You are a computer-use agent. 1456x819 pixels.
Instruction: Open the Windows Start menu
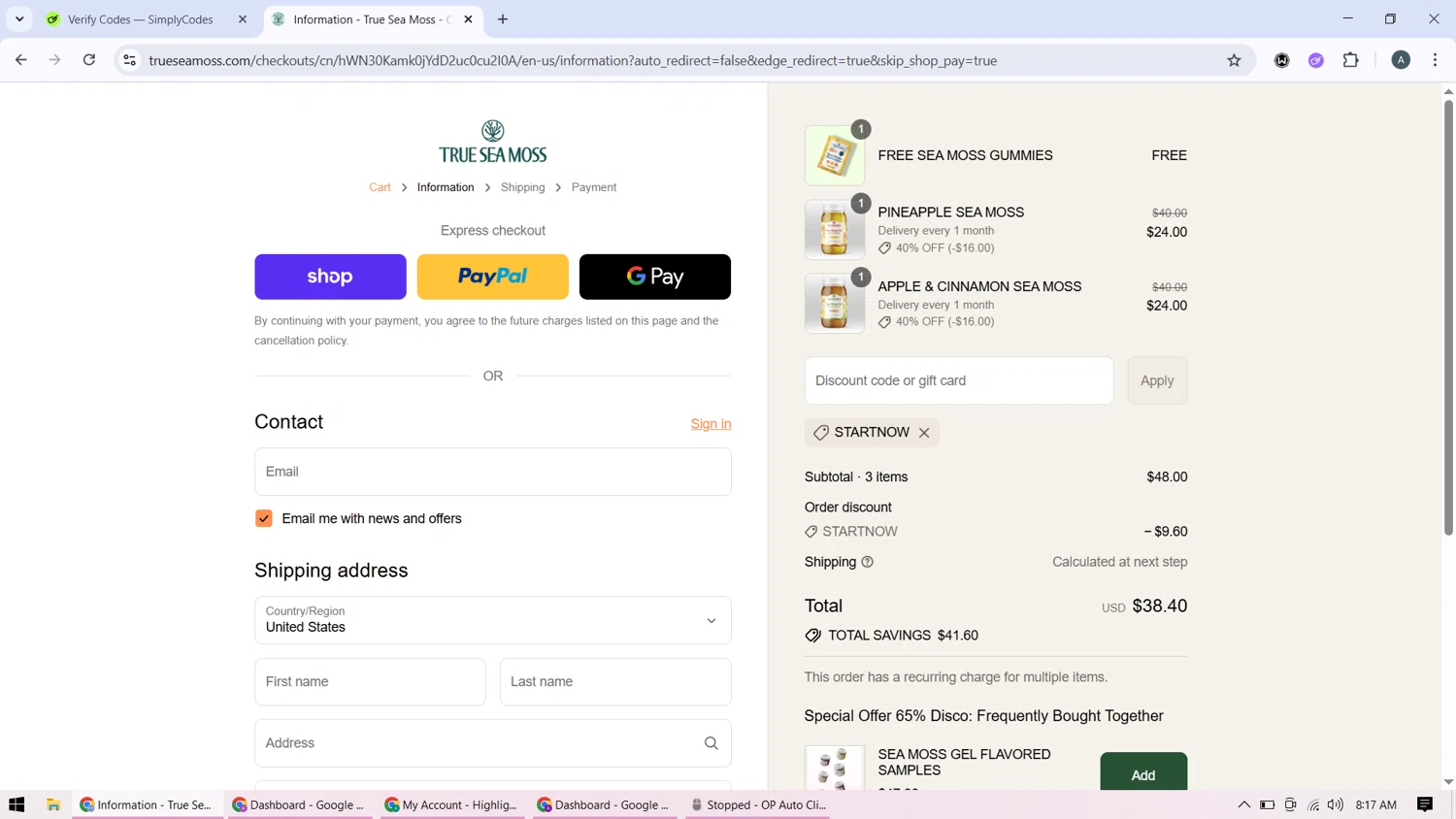tap(17, 804)
